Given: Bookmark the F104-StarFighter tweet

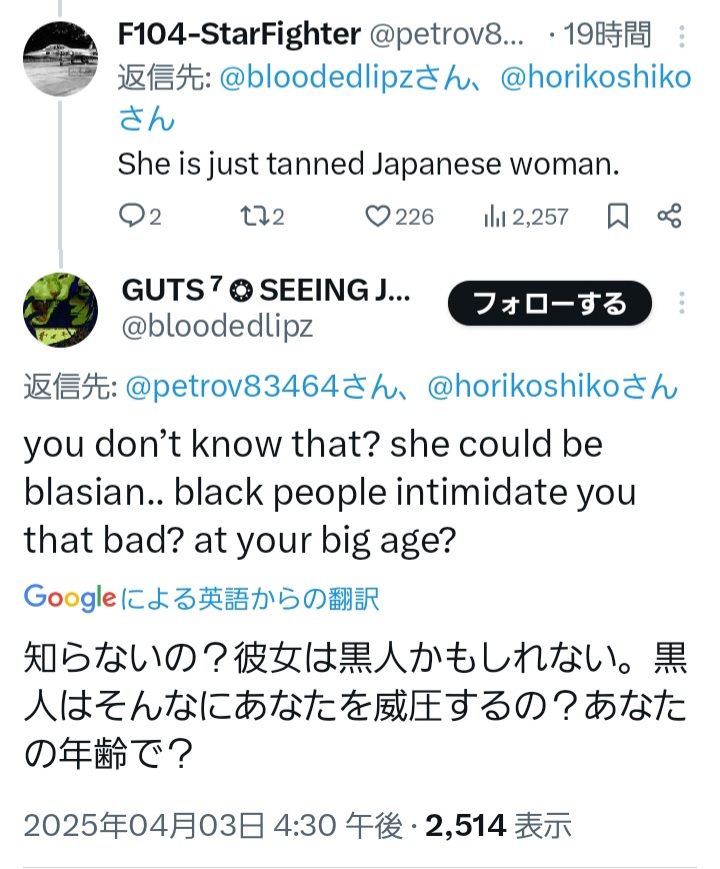Looking at the screenshot, I should (618, 216).
